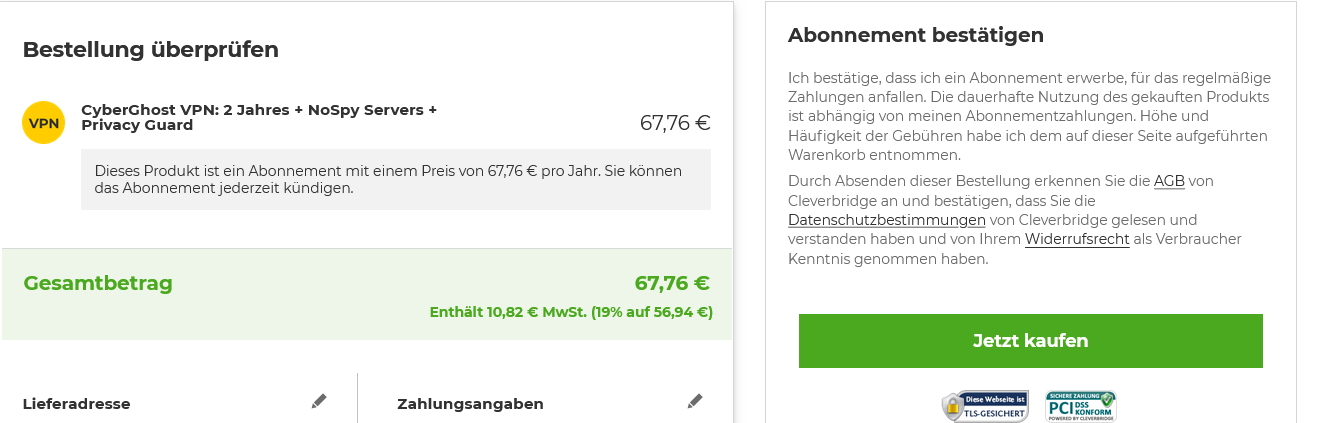Click the Jetzt kaufen button
1326x423 pixels.
tap(1030, 341)
